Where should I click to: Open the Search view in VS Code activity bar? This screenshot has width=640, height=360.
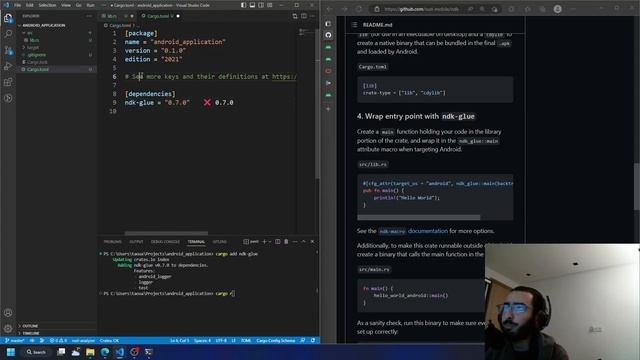[8, 33]
